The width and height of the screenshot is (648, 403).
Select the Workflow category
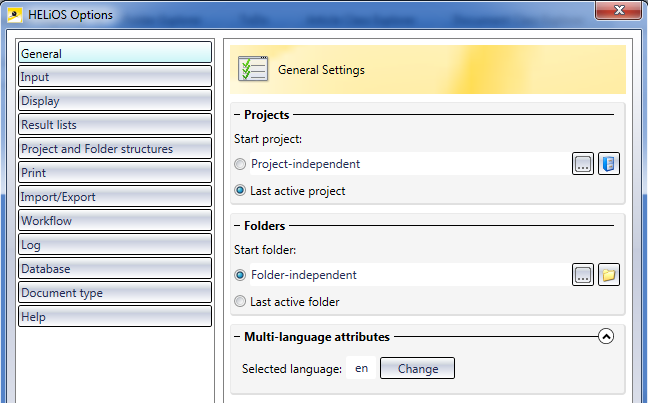tap(115, 220)
